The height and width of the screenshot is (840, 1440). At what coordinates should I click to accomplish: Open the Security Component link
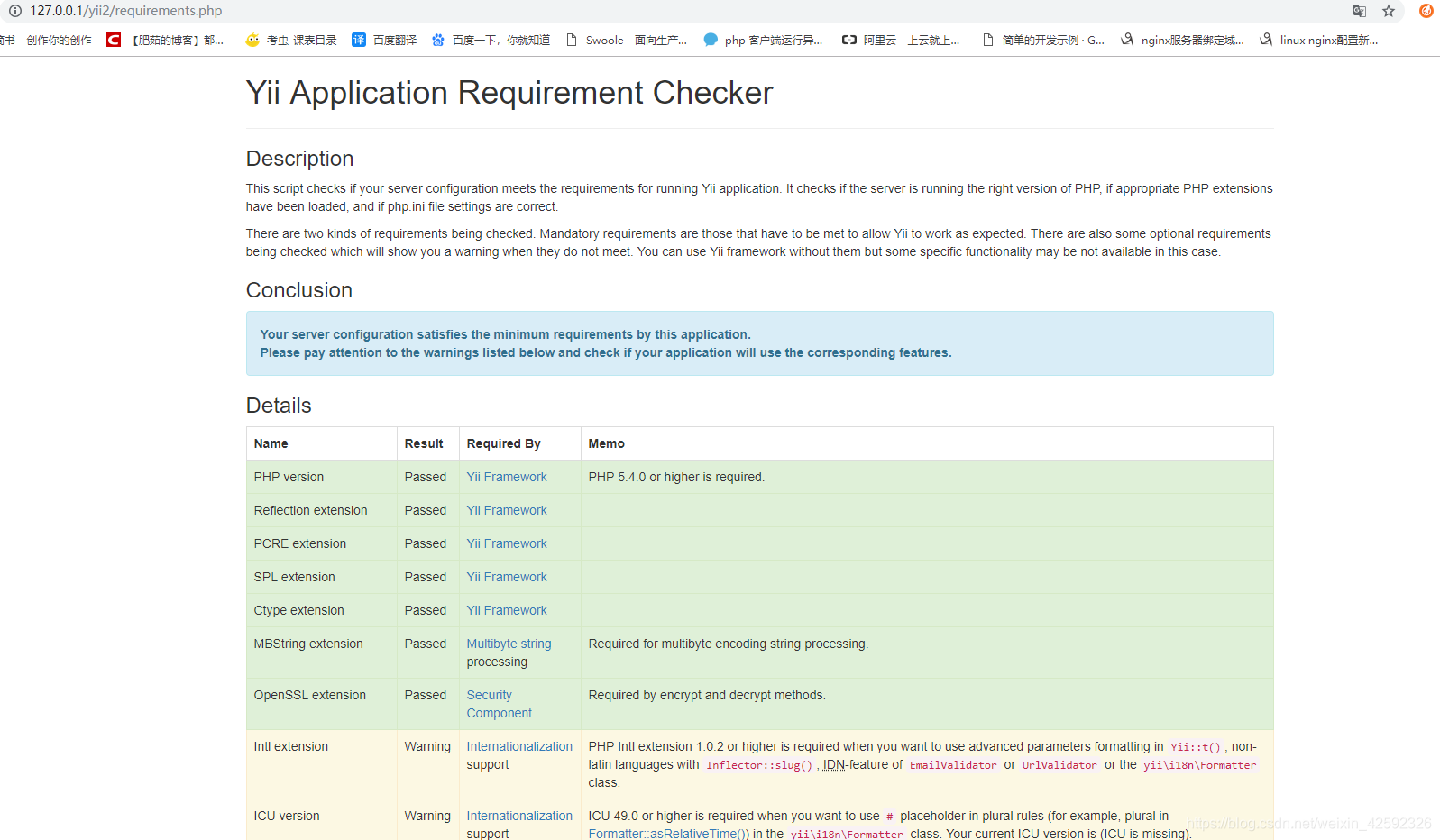(x=499, y=704)
